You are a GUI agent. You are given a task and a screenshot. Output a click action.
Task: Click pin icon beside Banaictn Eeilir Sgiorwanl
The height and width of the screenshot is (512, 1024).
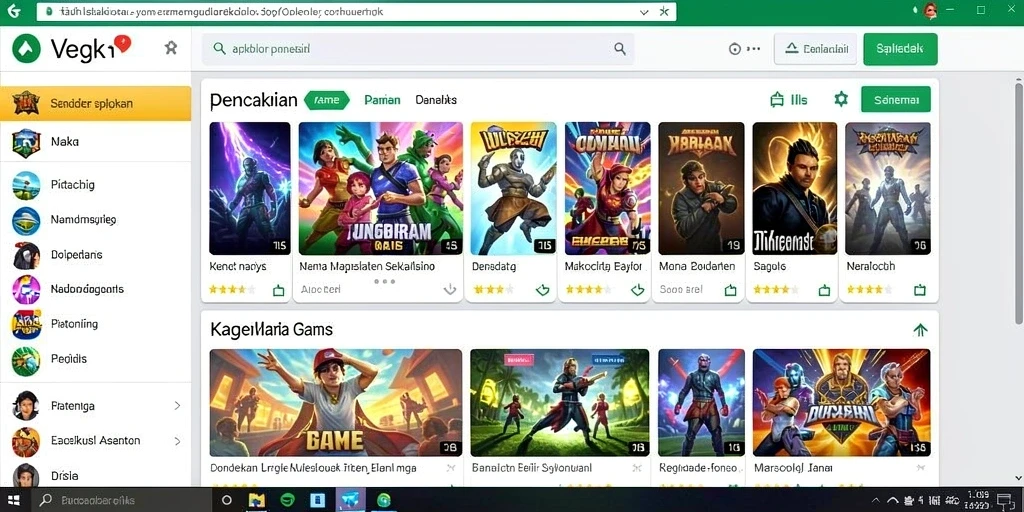(638, 468)
